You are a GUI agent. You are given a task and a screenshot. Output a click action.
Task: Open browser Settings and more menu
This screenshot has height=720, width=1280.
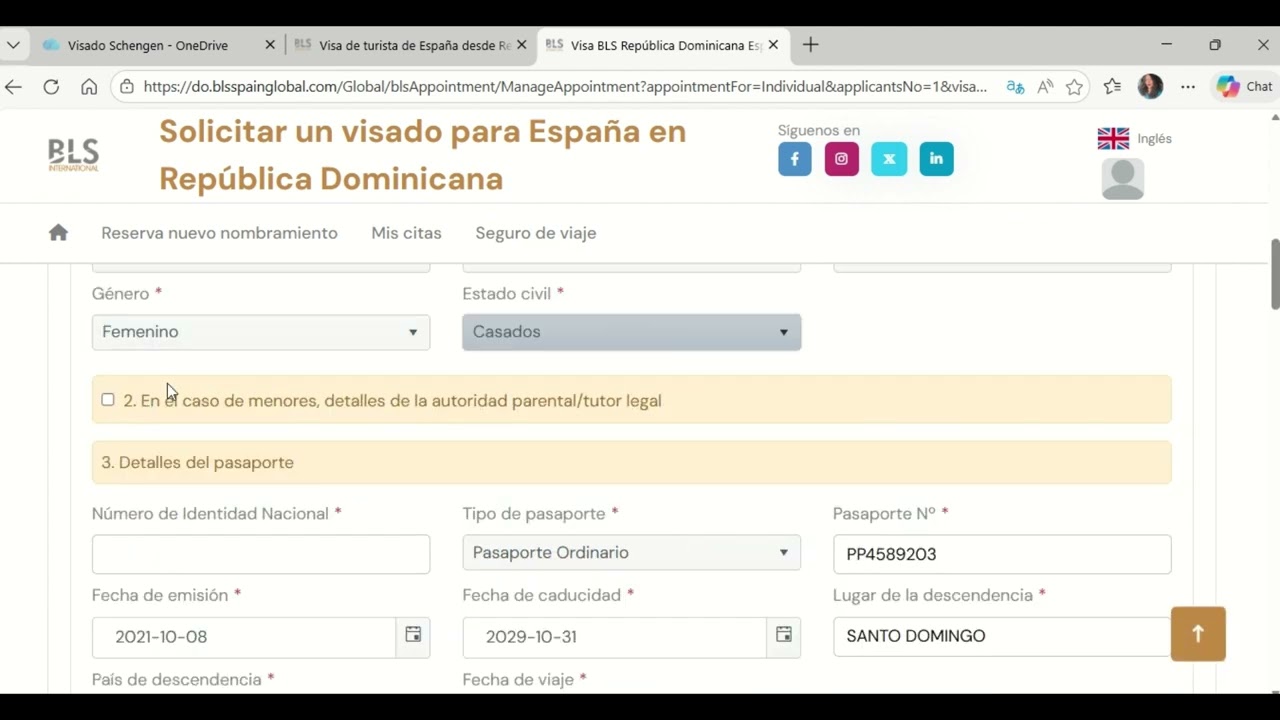pyautogui.click(x=1188, y=87)
